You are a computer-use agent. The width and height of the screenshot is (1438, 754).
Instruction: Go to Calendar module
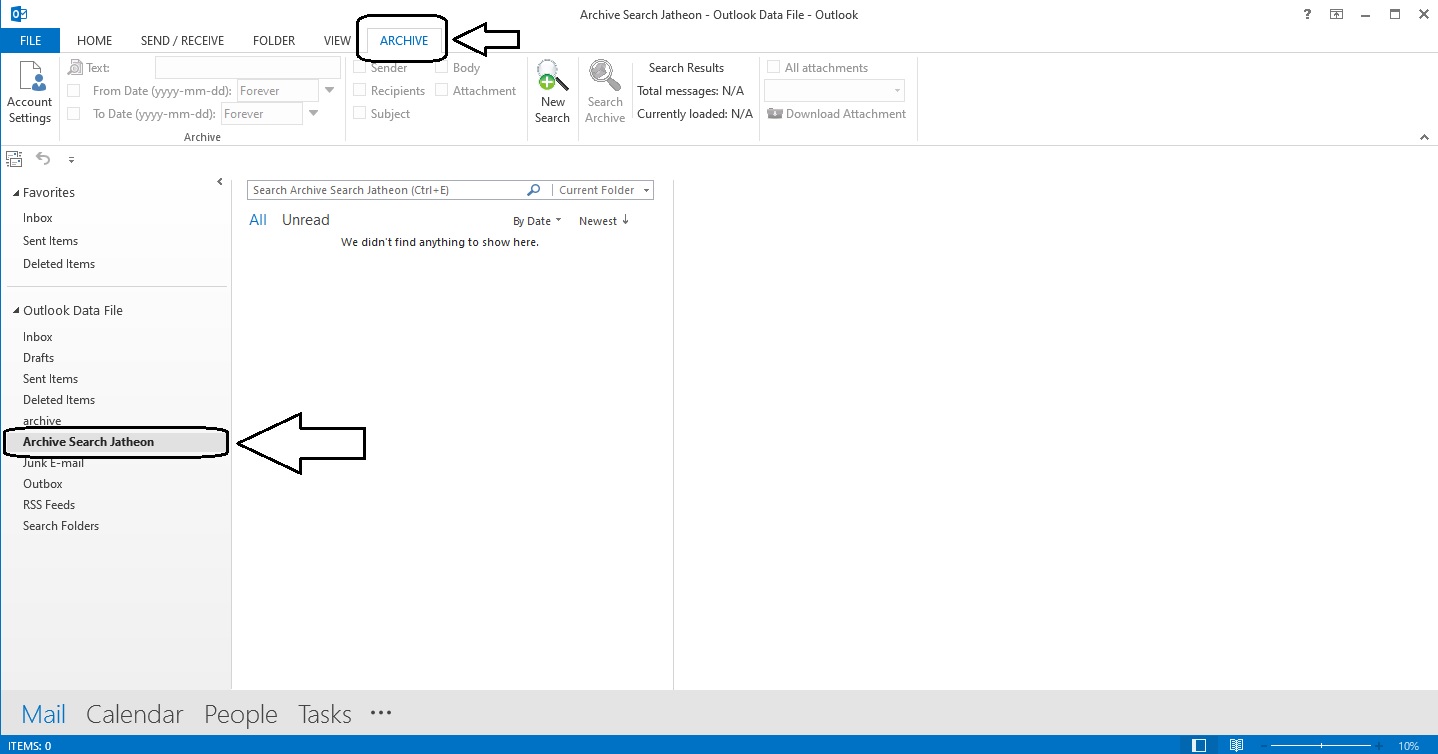(x=135, y=714)
